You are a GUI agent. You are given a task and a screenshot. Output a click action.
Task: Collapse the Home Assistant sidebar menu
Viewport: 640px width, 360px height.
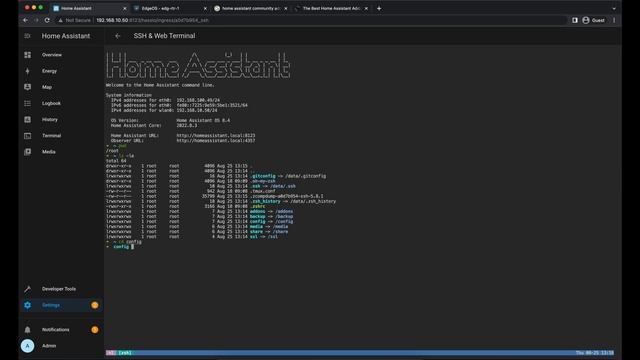pos(27,36)
